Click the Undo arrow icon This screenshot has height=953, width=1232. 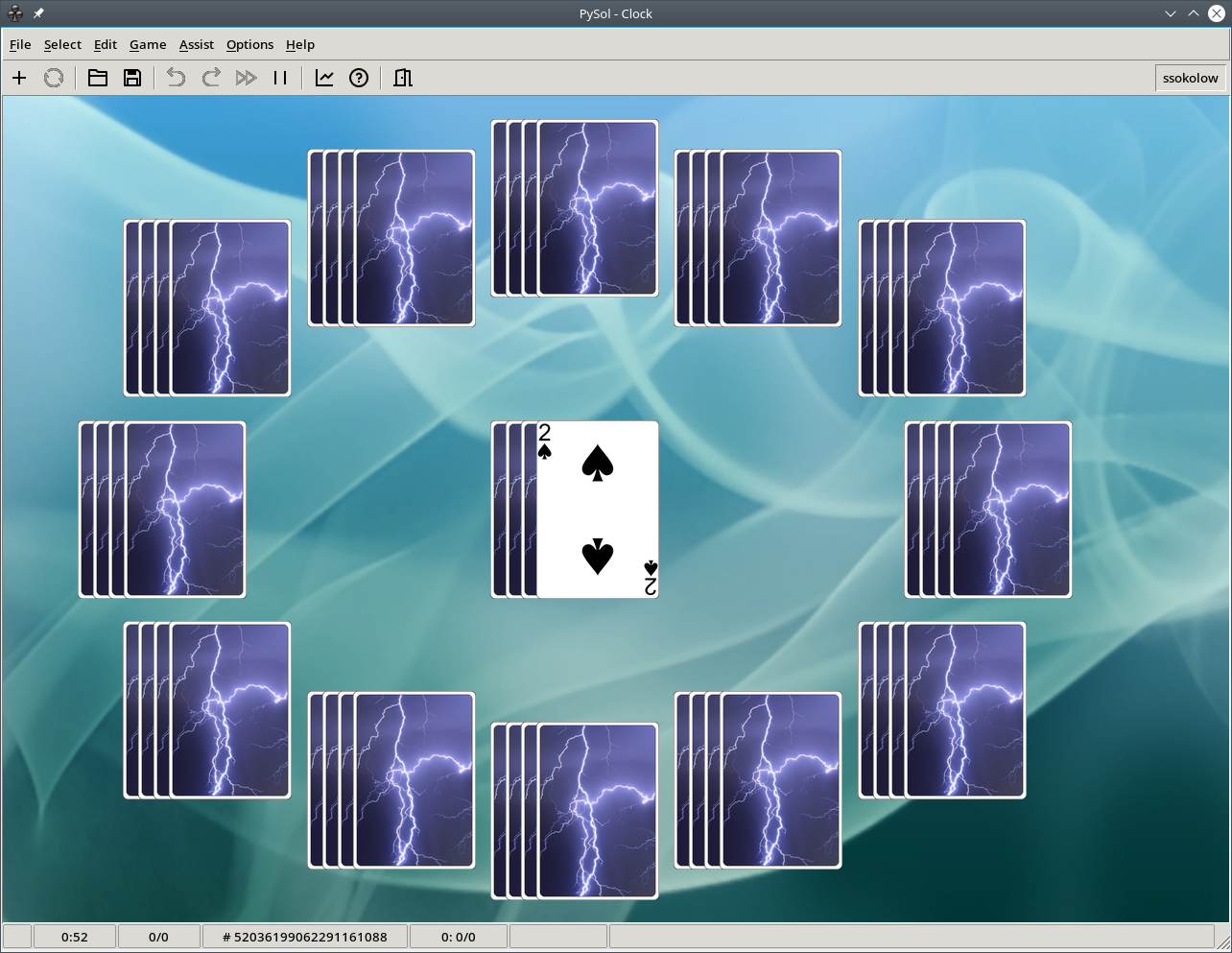pyautogui.click(x=176, y=78)
